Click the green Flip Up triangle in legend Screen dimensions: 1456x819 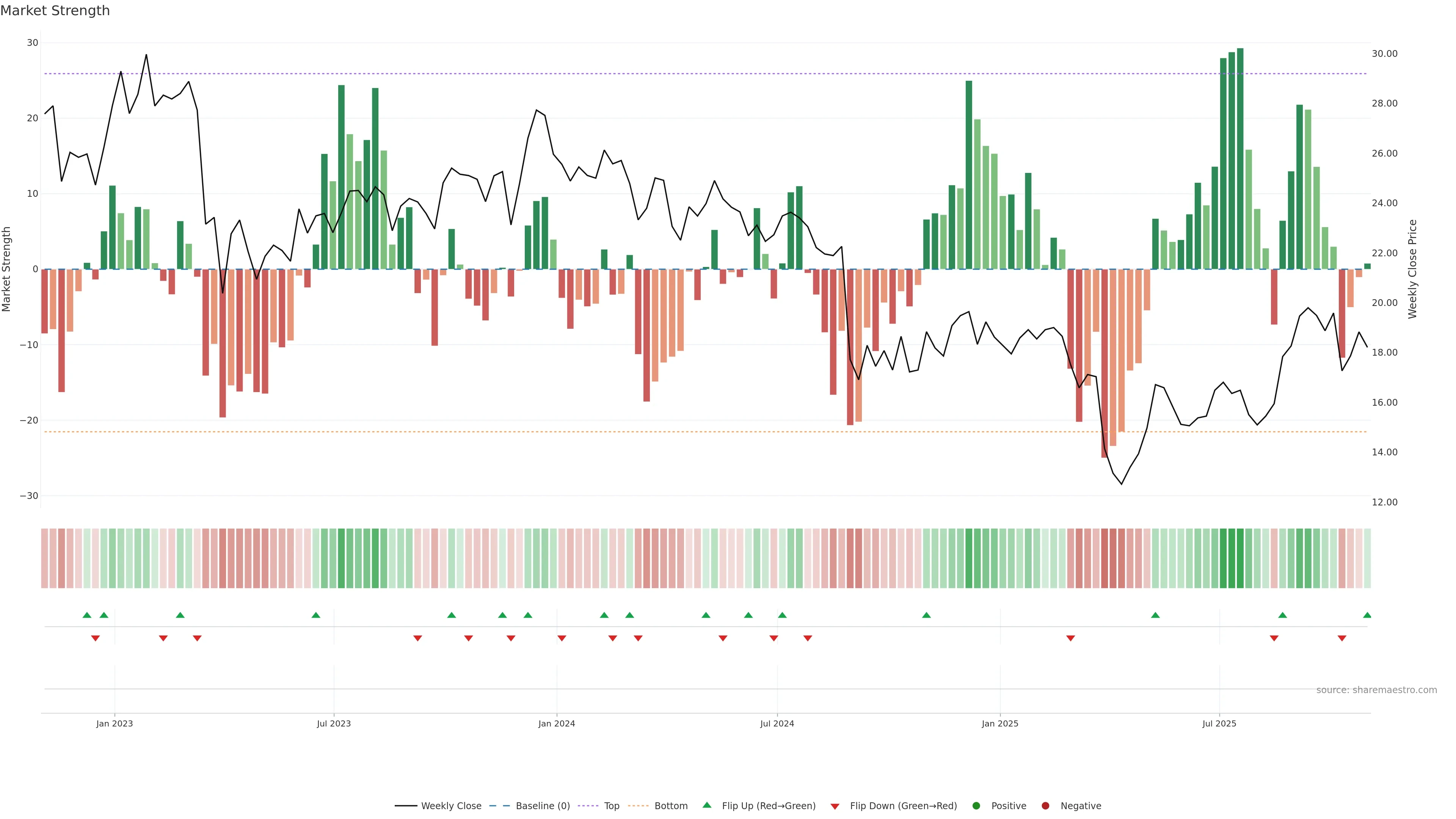pos(706,805)
